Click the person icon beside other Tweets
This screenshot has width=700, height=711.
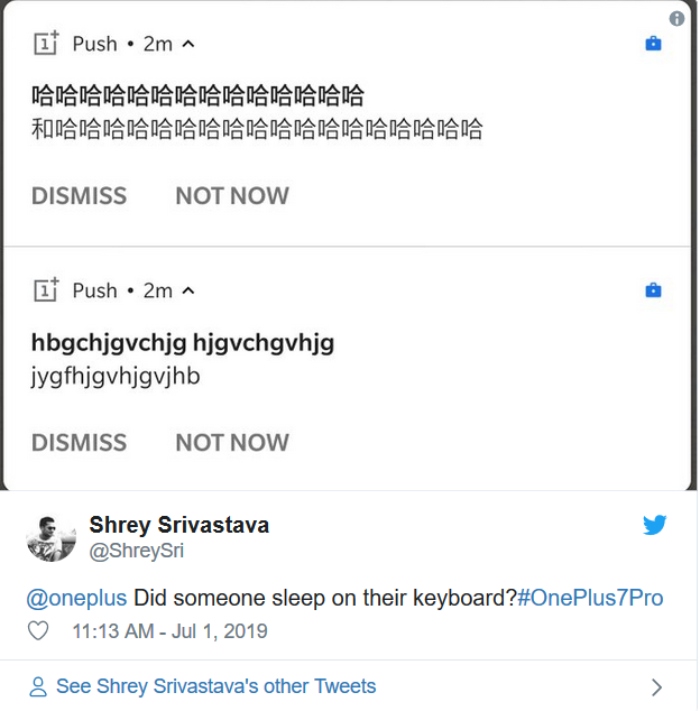point(38,687)
